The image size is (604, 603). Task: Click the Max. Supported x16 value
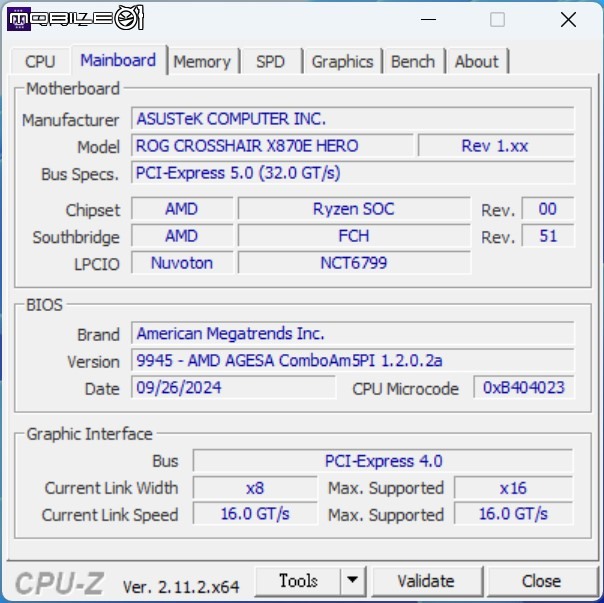(x=513, y=488)
